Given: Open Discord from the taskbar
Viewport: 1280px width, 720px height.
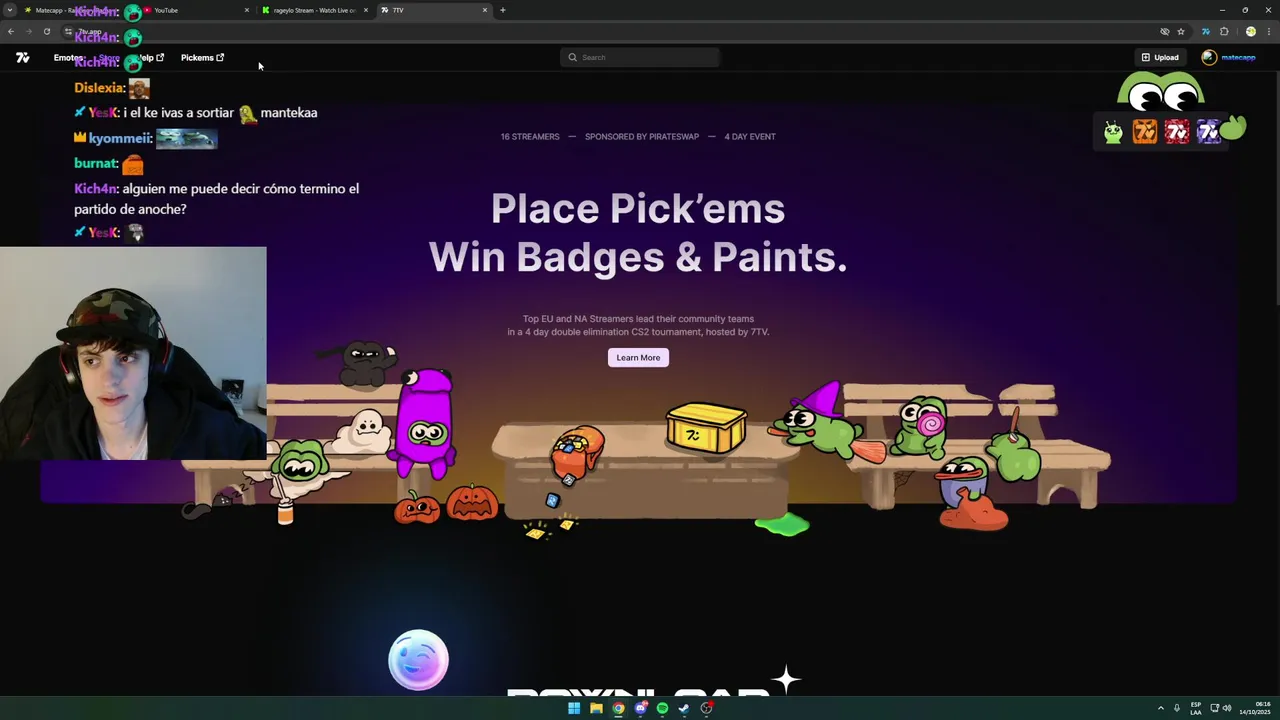Looking at the screenshot, I should 640,708.
